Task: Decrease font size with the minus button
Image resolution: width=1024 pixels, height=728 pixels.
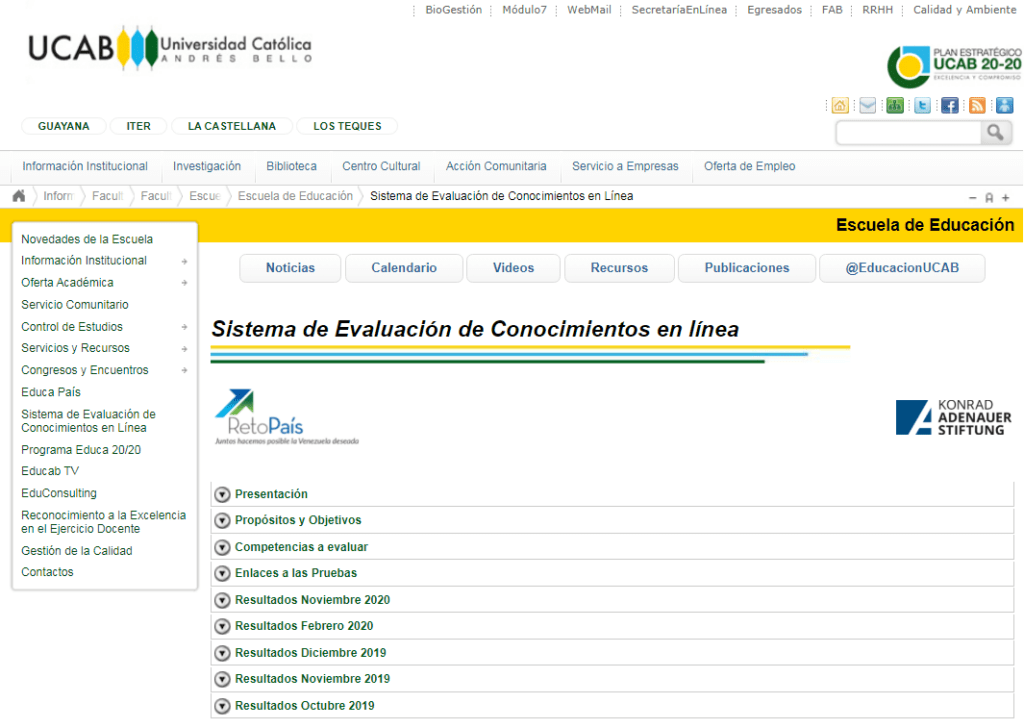Action: point(973,198)
